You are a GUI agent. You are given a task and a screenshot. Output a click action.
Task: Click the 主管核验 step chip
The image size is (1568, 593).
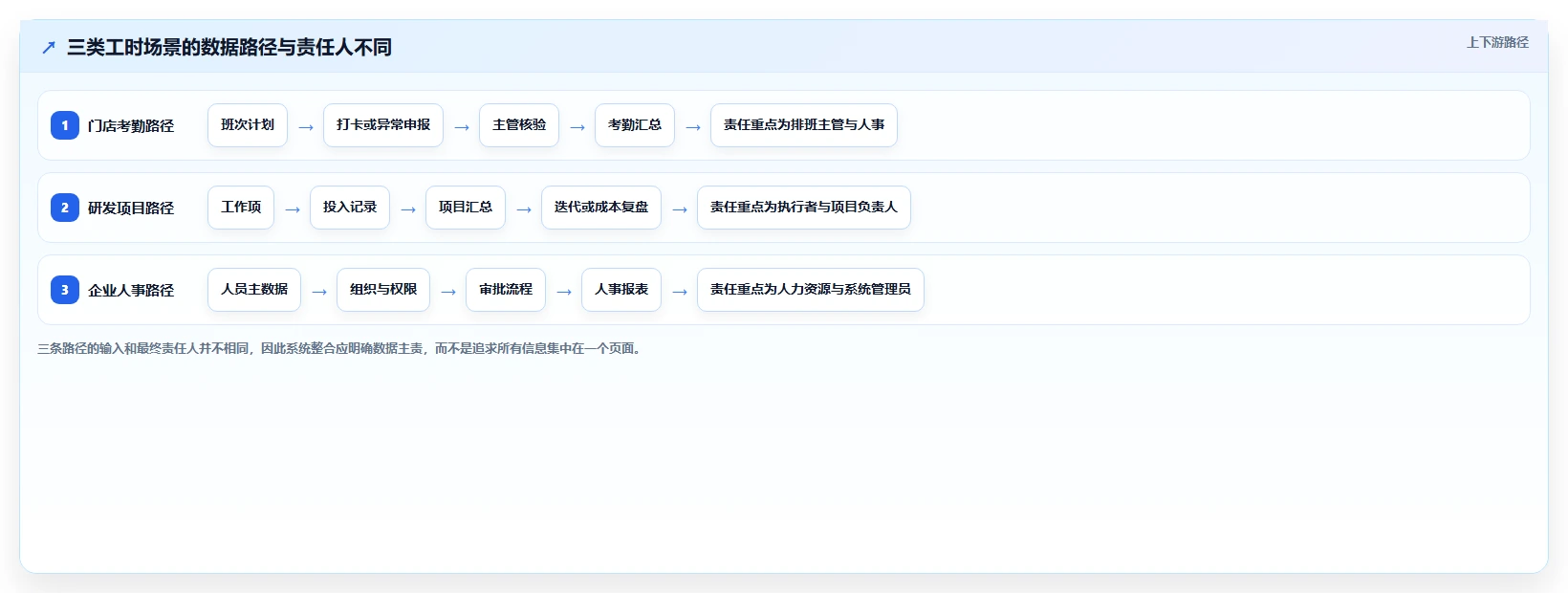[519, 125]
